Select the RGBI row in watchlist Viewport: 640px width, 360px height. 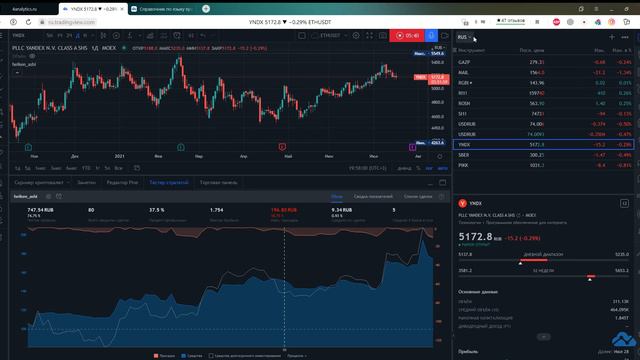(544, 83)
